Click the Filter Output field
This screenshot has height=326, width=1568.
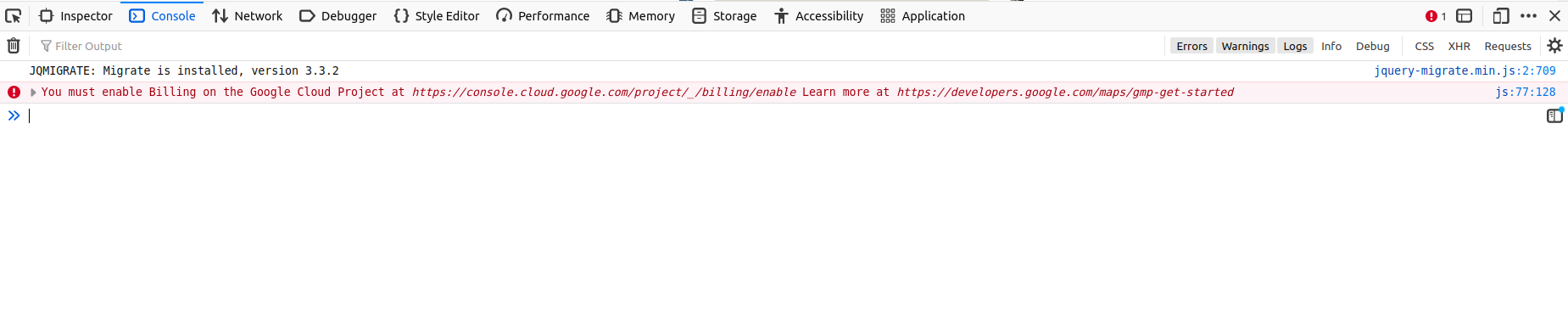point(598,46)
